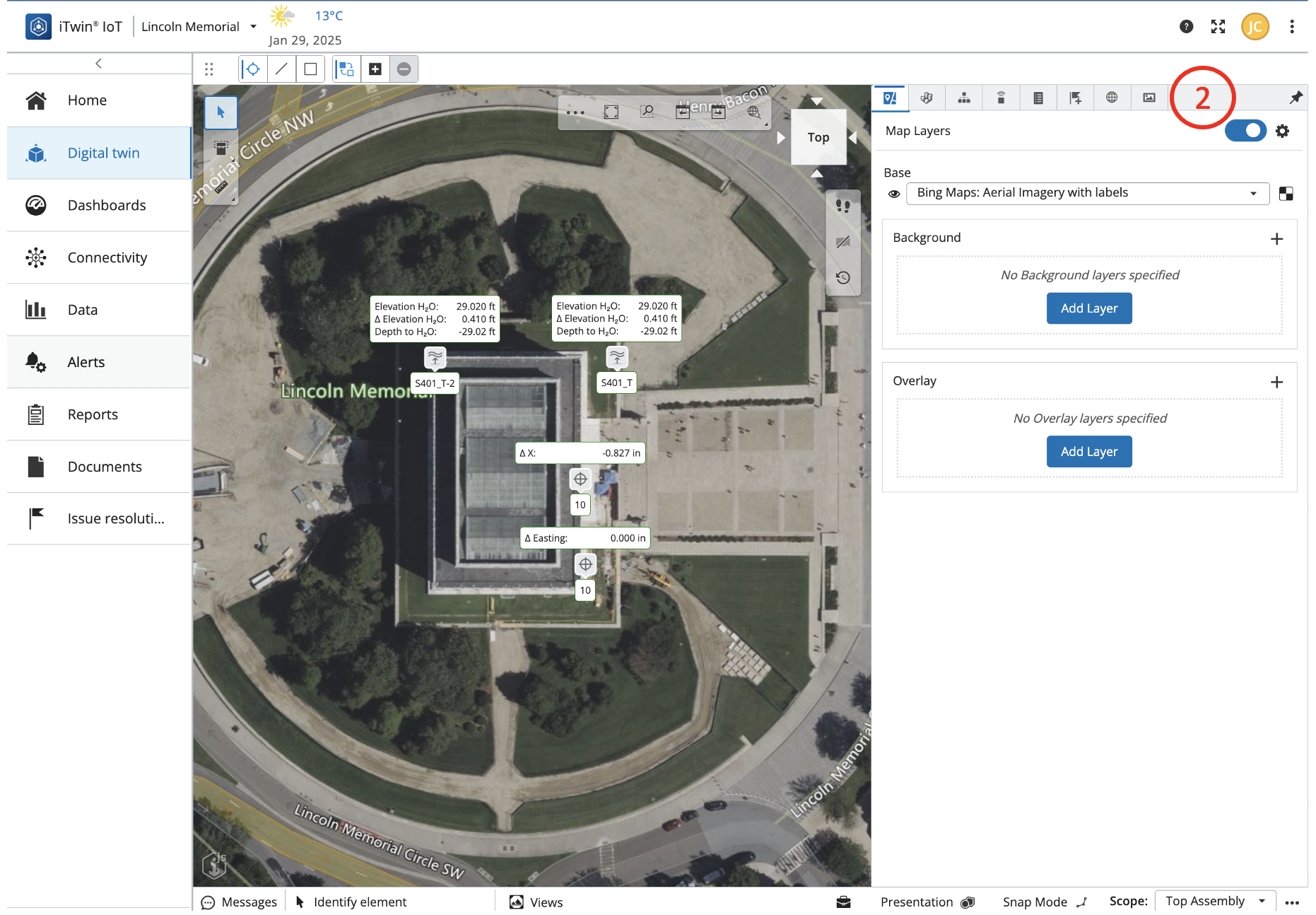Viewport: 1316px width, 915px height.
Task: Open the help question mark icon
Action: (x=1186, y=27)
